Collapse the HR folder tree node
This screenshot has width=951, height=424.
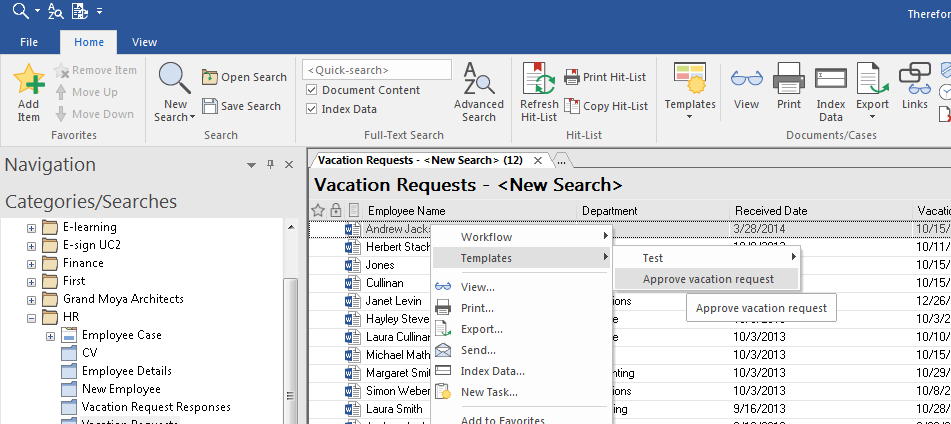pyautogui.click(x=31, y=317)
